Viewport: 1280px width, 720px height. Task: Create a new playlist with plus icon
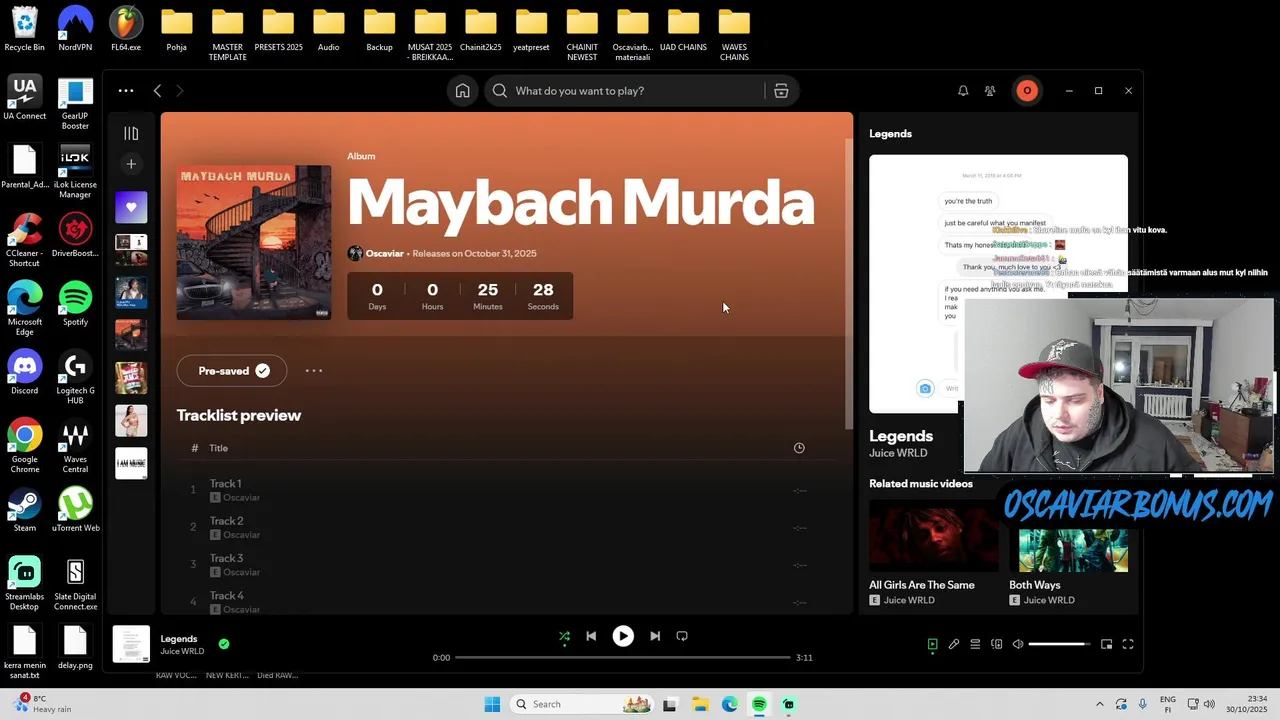(x=131, y=164)
